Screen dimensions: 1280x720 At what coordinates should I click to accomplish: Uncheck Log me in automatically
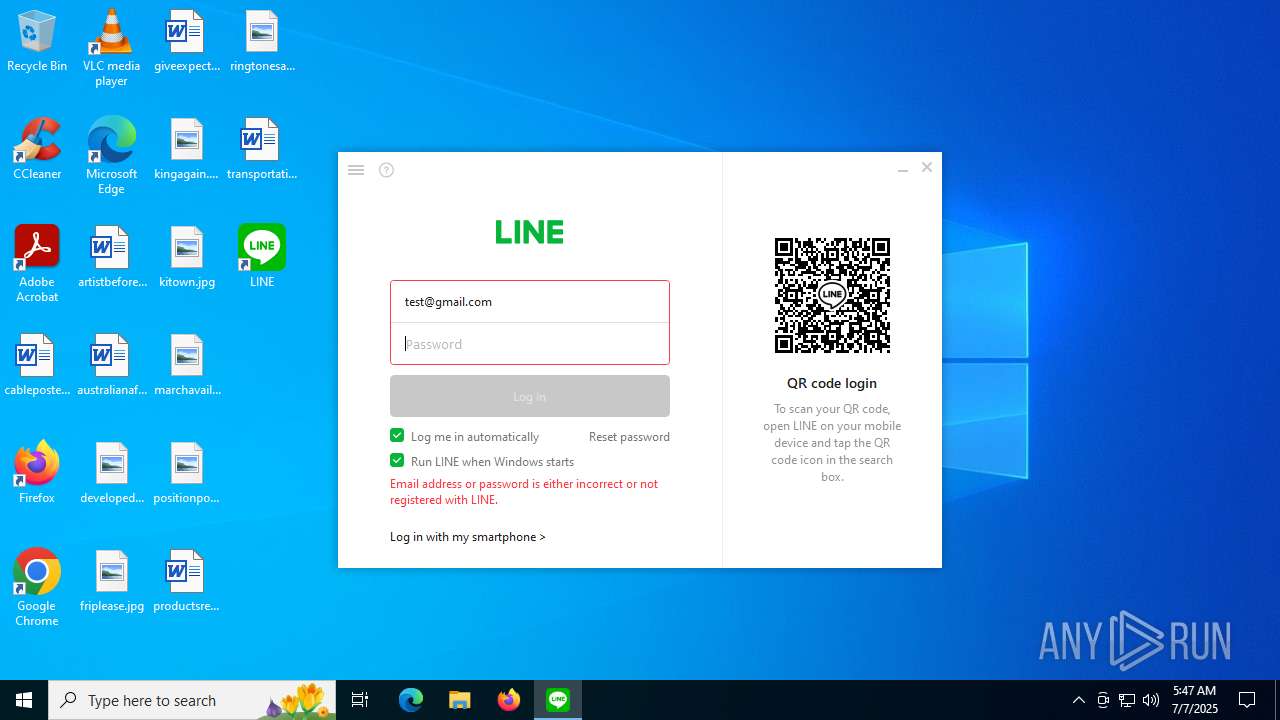(x=397, y=436)
